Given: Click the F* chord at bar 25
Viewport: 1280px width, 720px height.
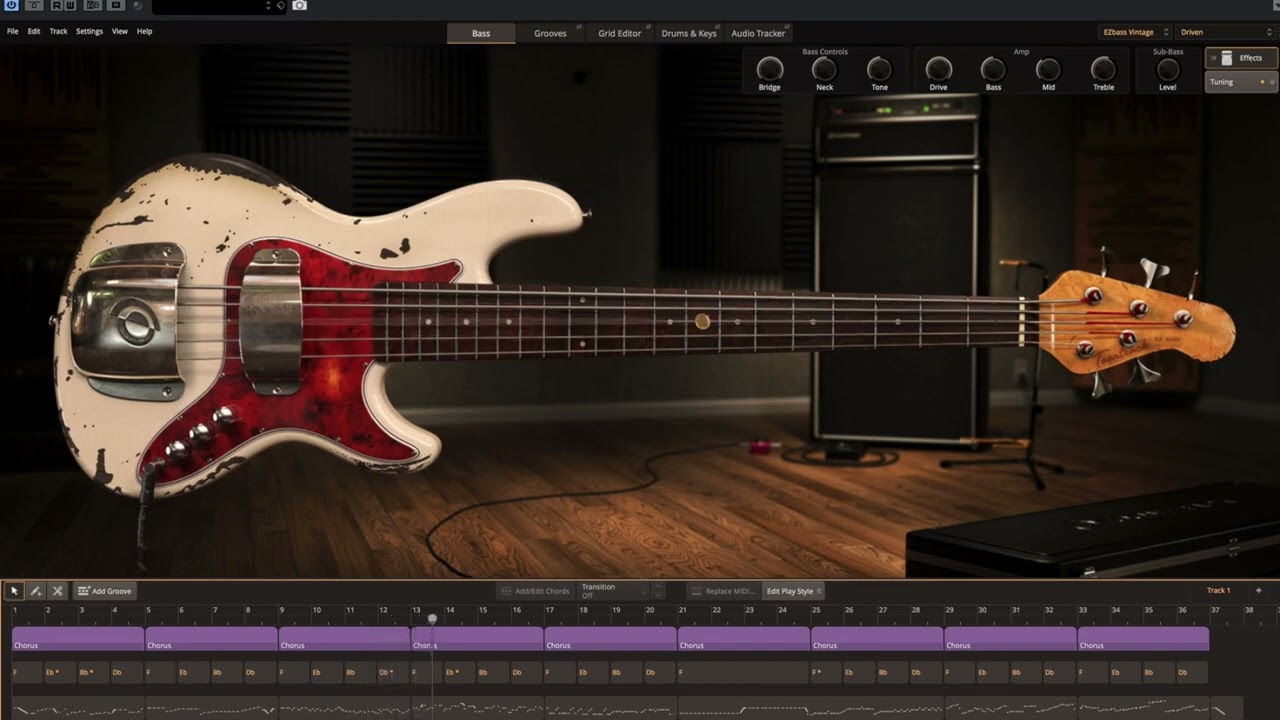Looking at the screenshot, I should [827, 672].
